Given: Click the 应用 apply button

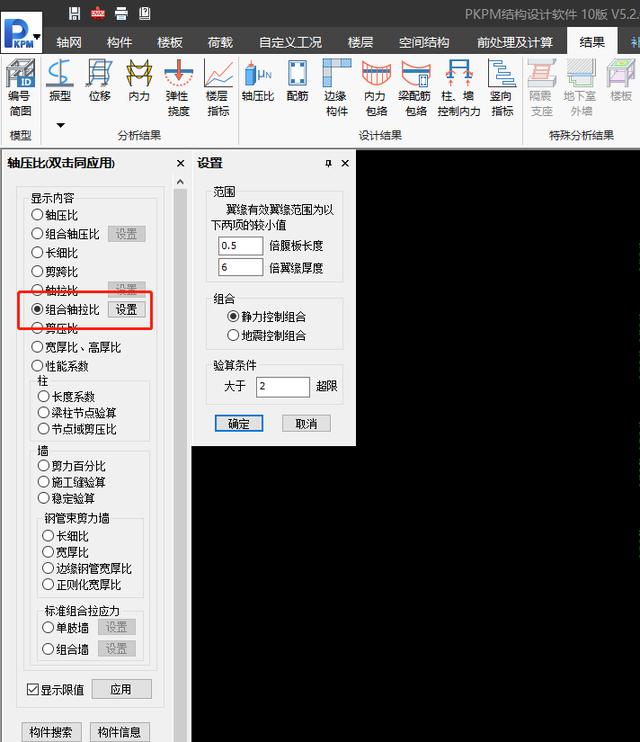Looking at the screenshot, I should (122, 689).
